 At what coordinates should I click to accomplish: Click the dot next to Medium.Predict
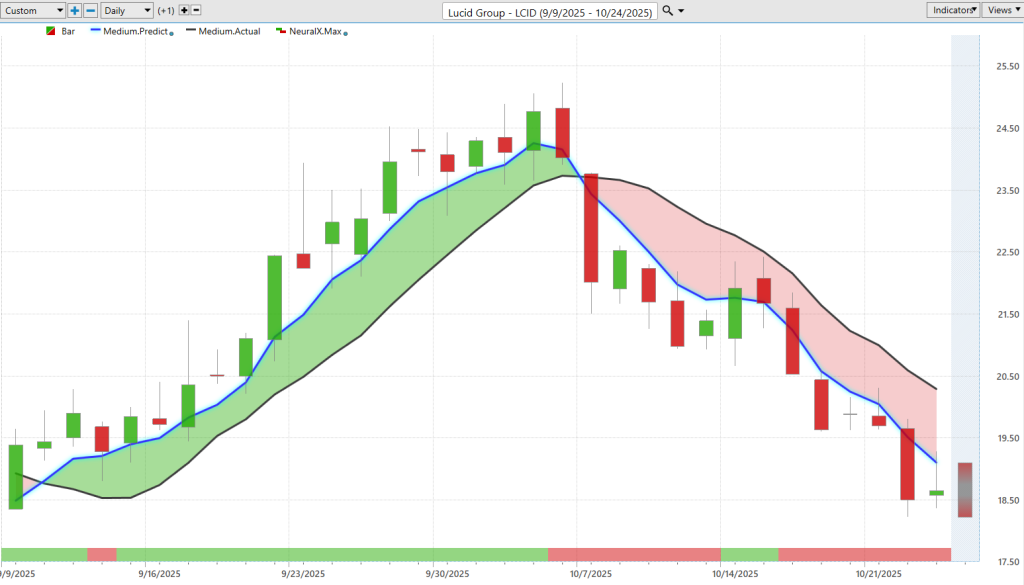tap(172, 34)
